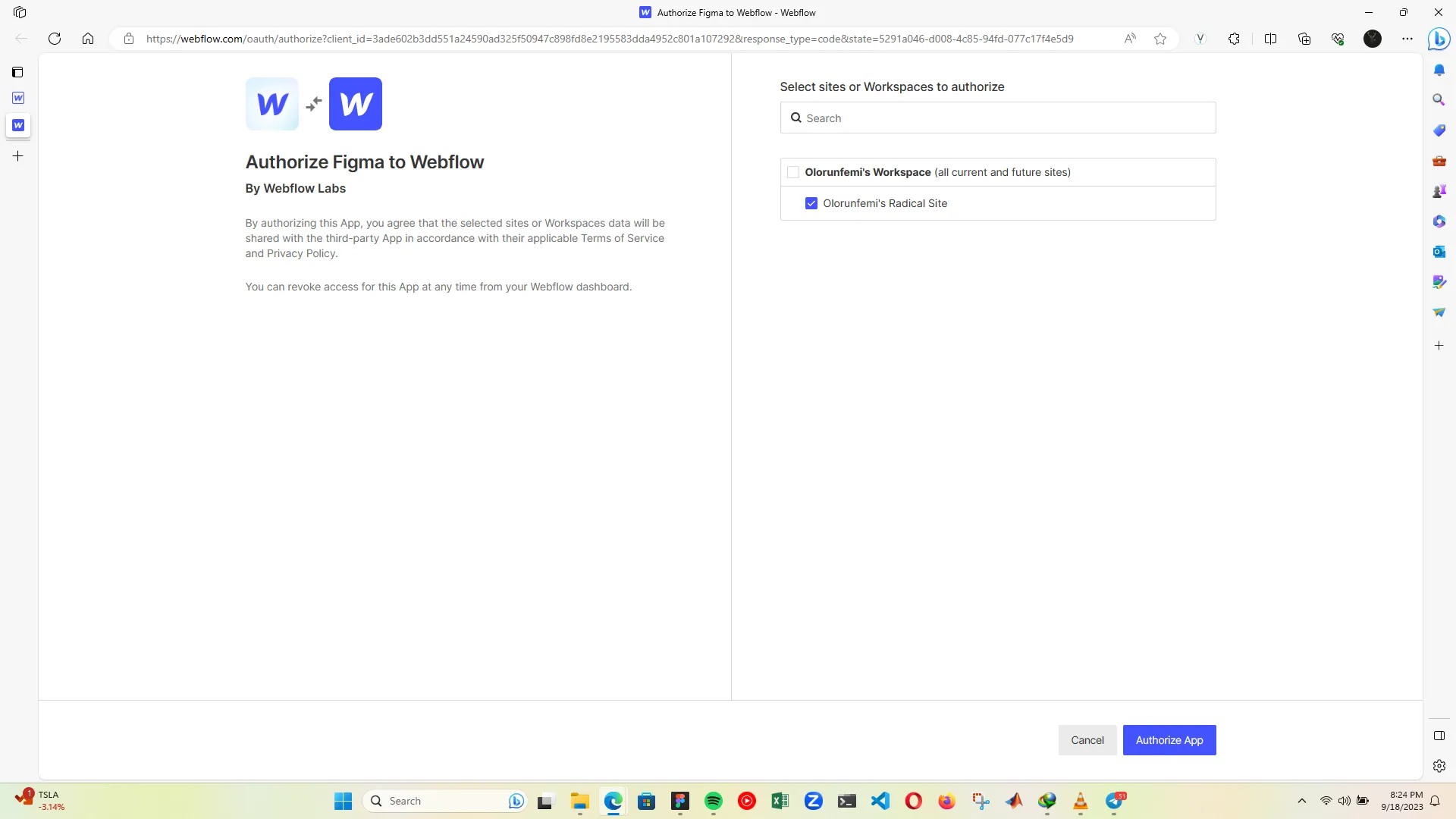
Task: Open the Collections icon in toolbar
Action: coord(1304,39)
